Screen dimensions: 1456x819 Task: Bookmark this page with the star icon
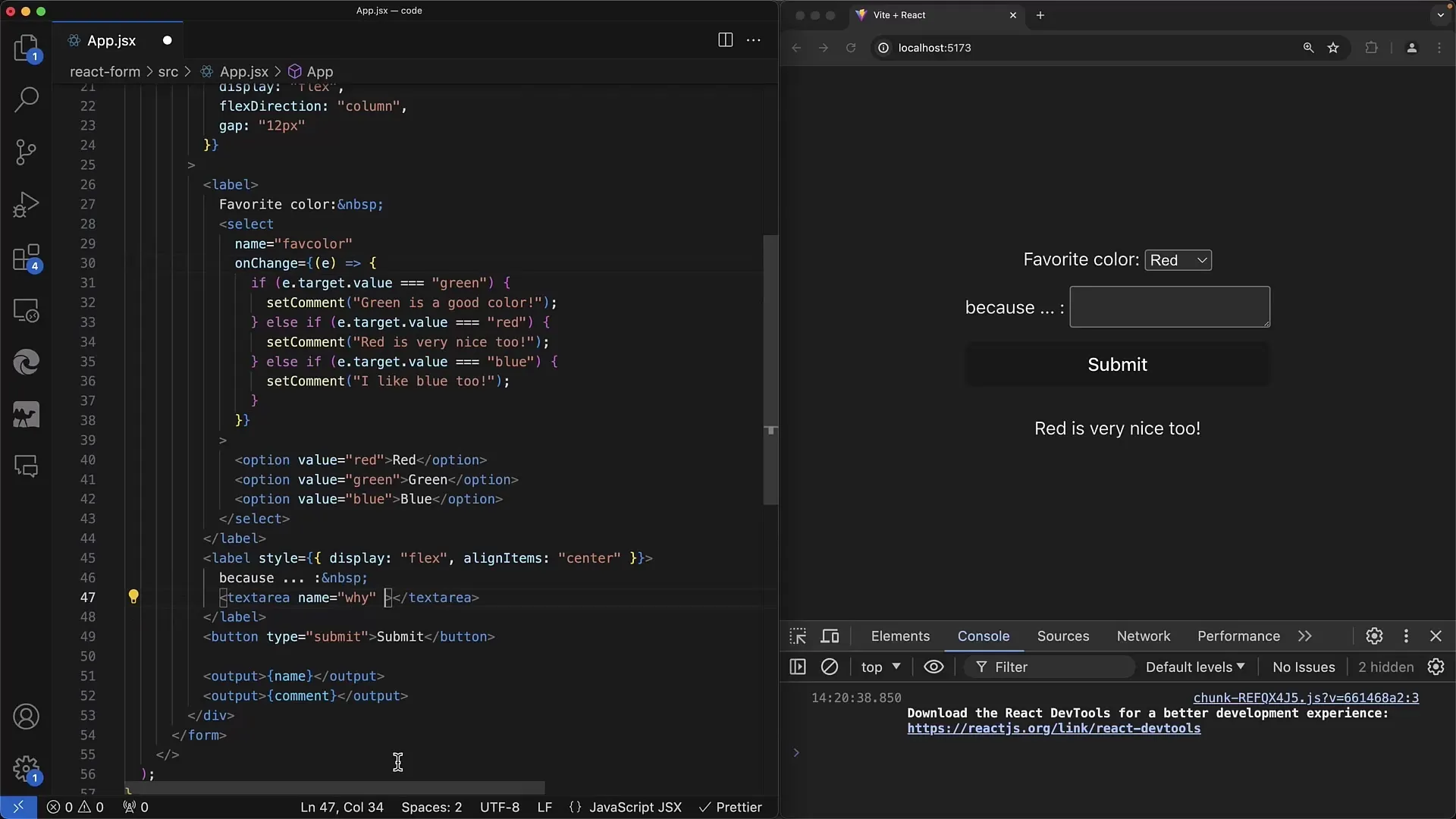click(1333, 48)
